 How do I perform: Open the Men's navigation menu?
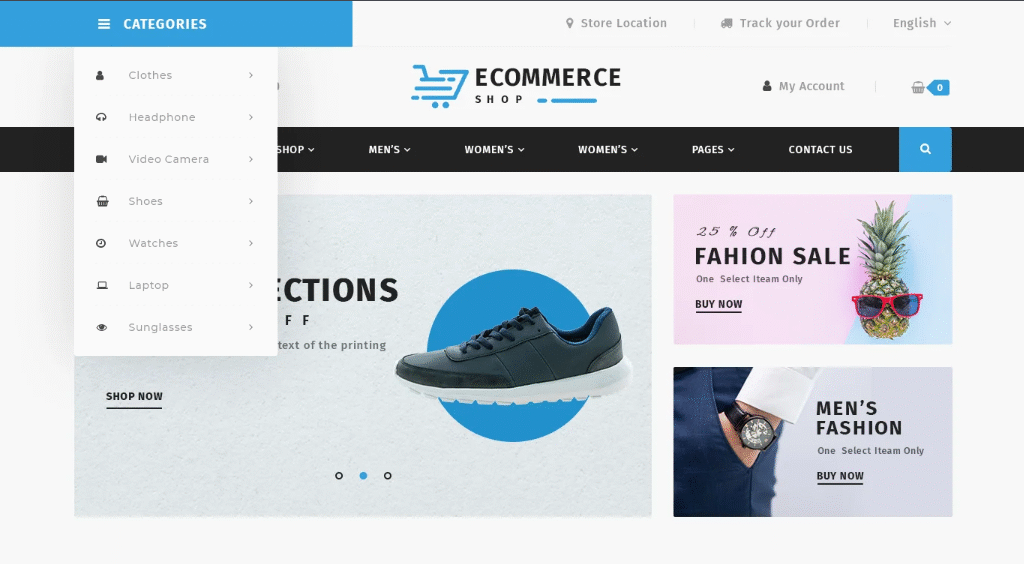coord(389,149)
